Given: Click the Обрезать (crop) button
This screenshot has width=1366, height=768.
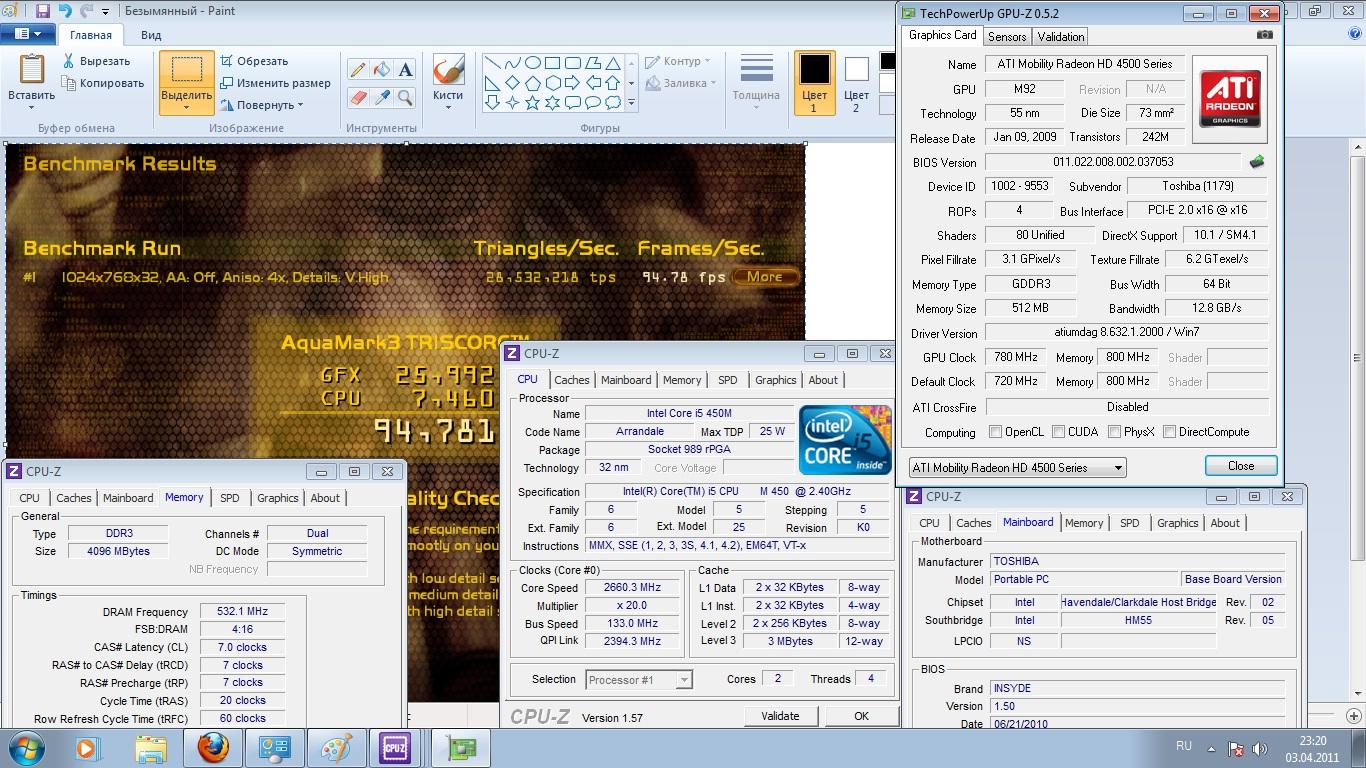Looking at the screenshot, I should coord(254,61).
